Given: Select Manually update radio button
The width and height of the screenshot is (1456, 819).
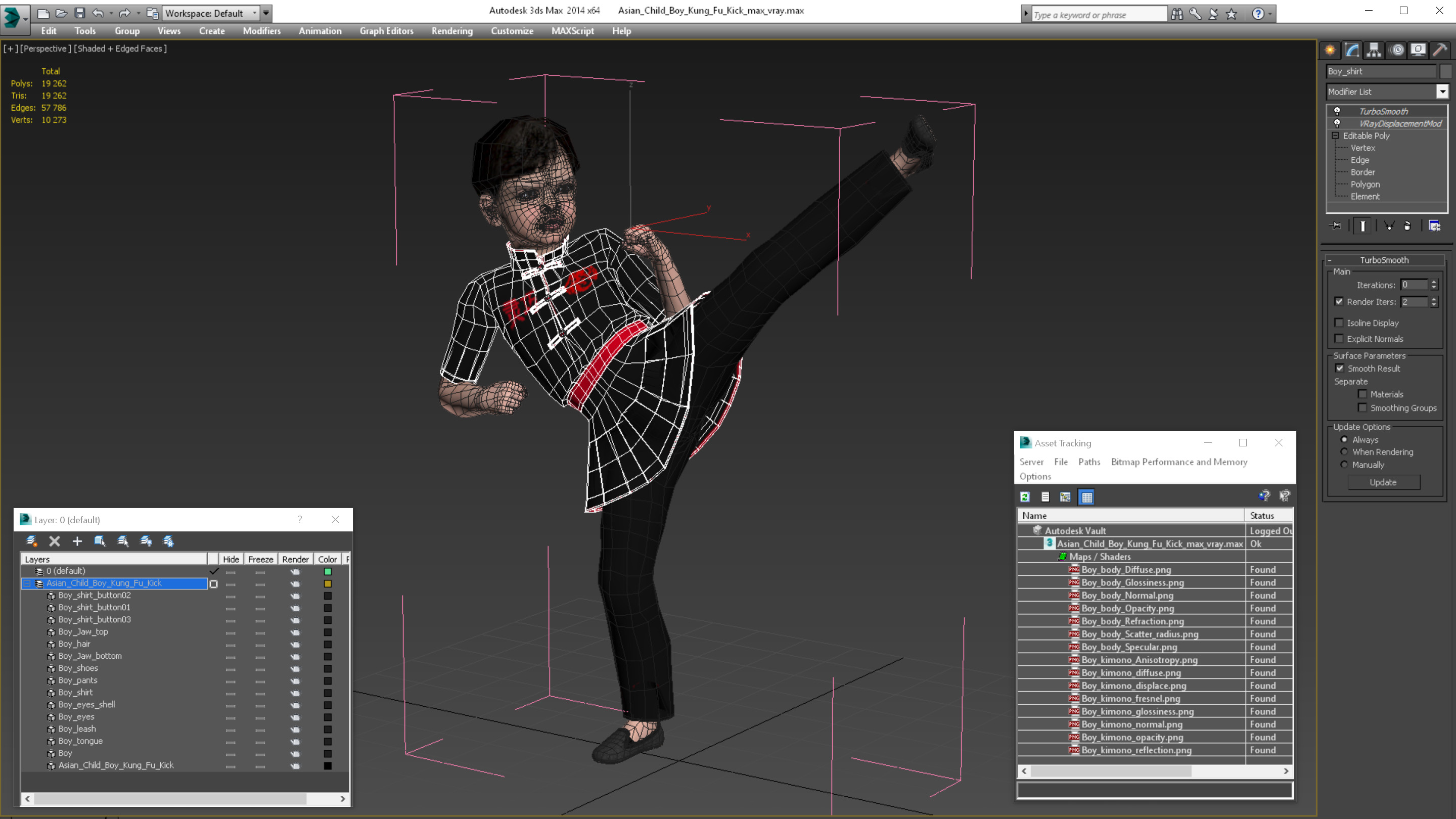Looking at the screenshot, I should click(1344, 465).
